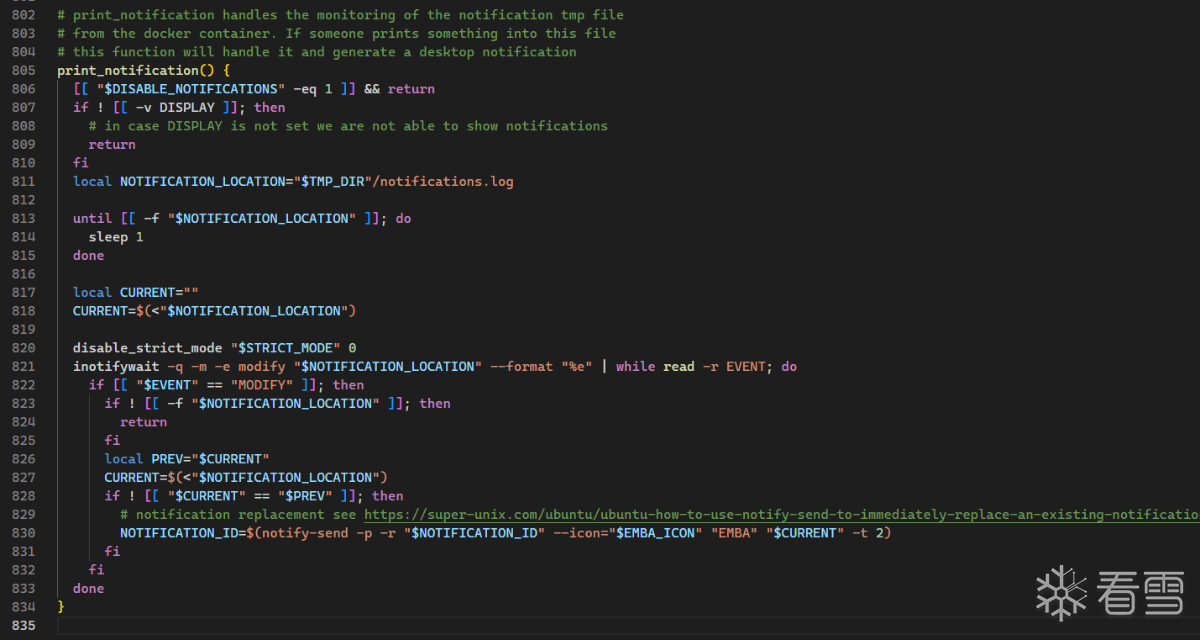This screenshot has height=640, width=1200.
Task: Click line number 805 in the gutter
Action: coord(21,70)
